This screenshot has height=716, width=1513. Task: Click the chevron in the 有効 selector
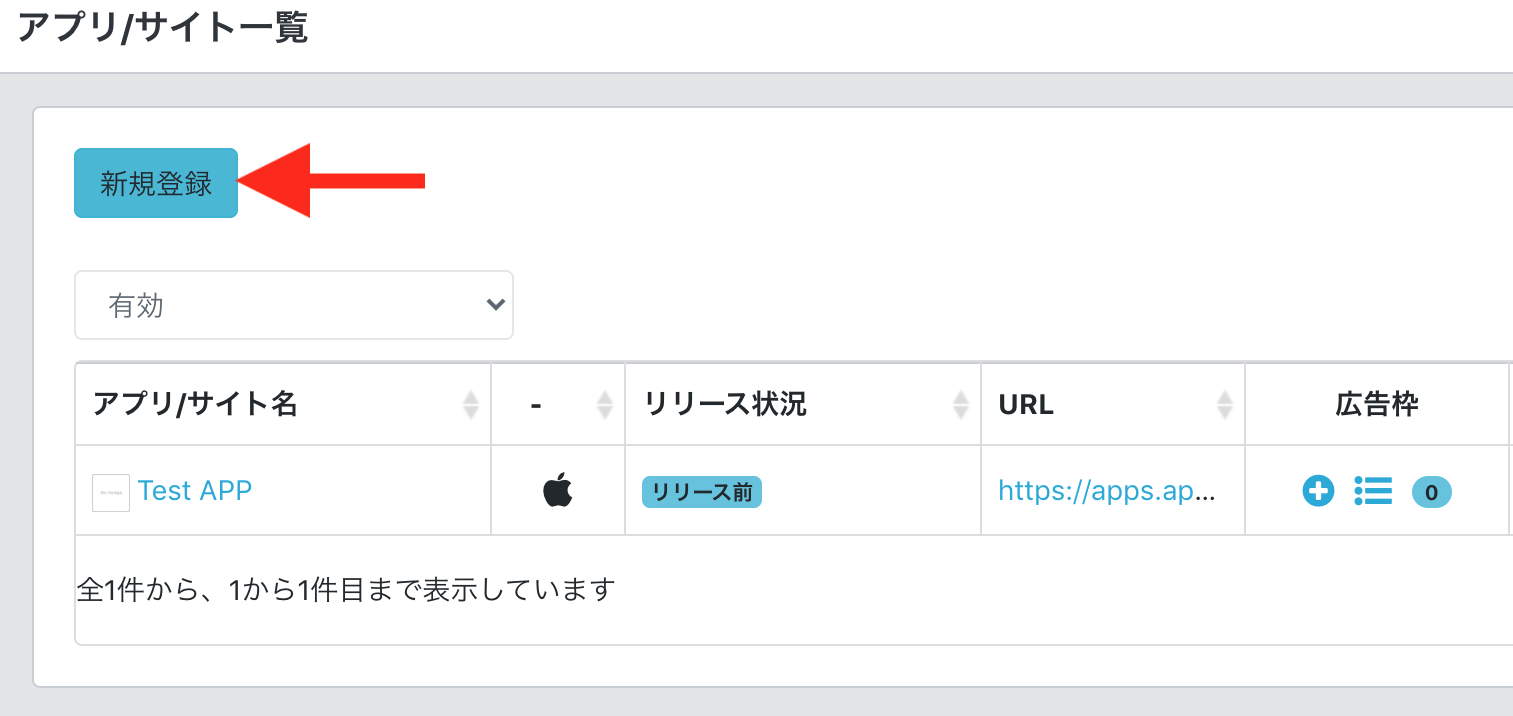pyautogui.click(x=494, y=305)
